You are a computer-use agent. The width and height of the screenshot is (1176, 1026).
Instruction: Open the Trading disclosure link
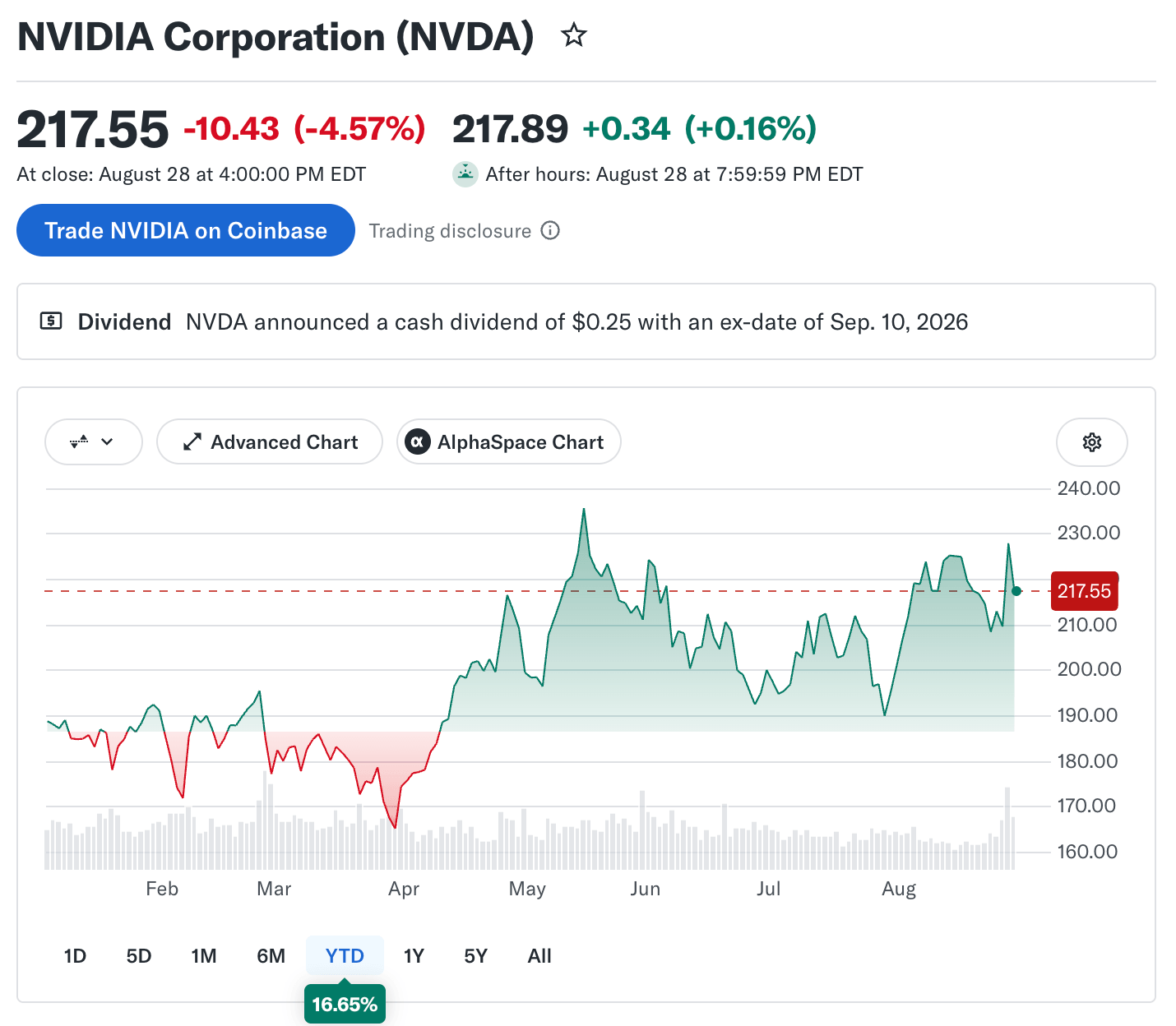point(450,231)
